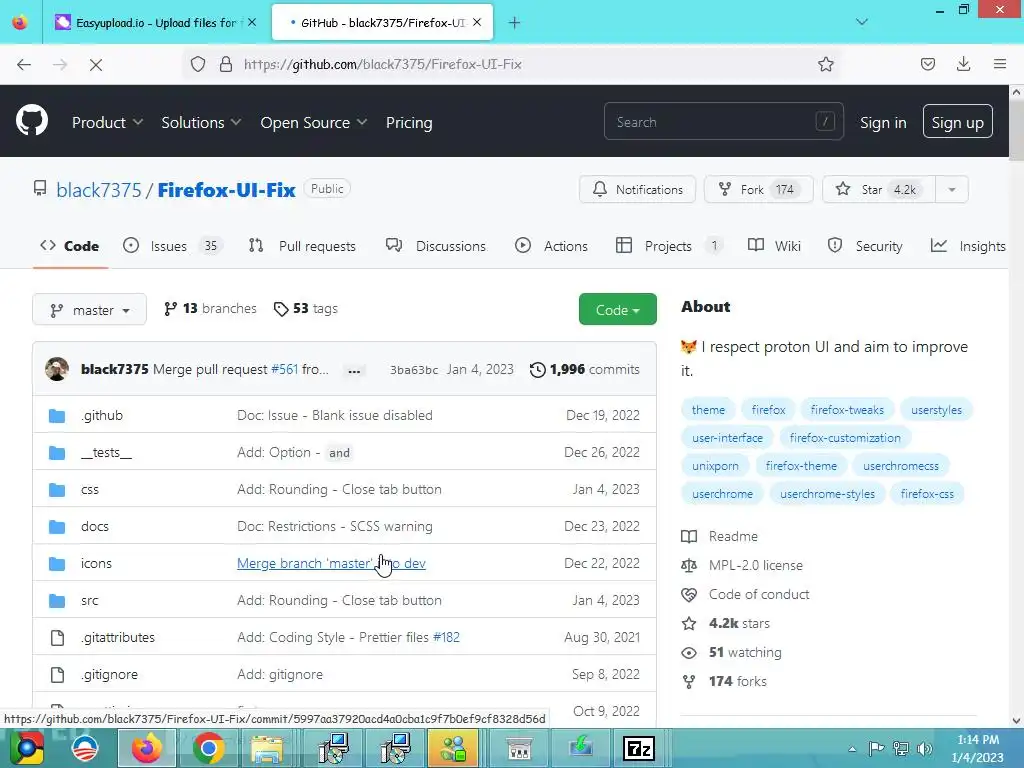Click the GitHub search field
1024x768 pixels.
coord(724,121)
